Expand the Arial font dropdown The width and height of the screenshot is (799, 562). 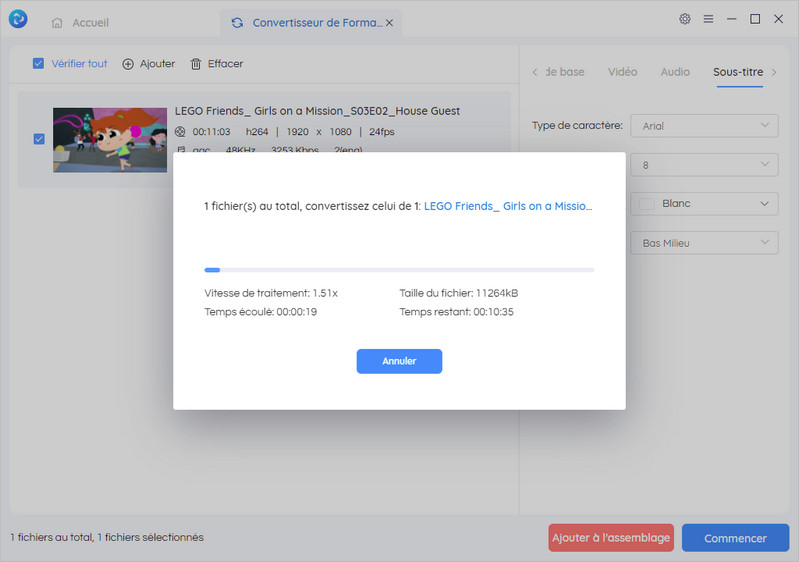coord(704,126)
